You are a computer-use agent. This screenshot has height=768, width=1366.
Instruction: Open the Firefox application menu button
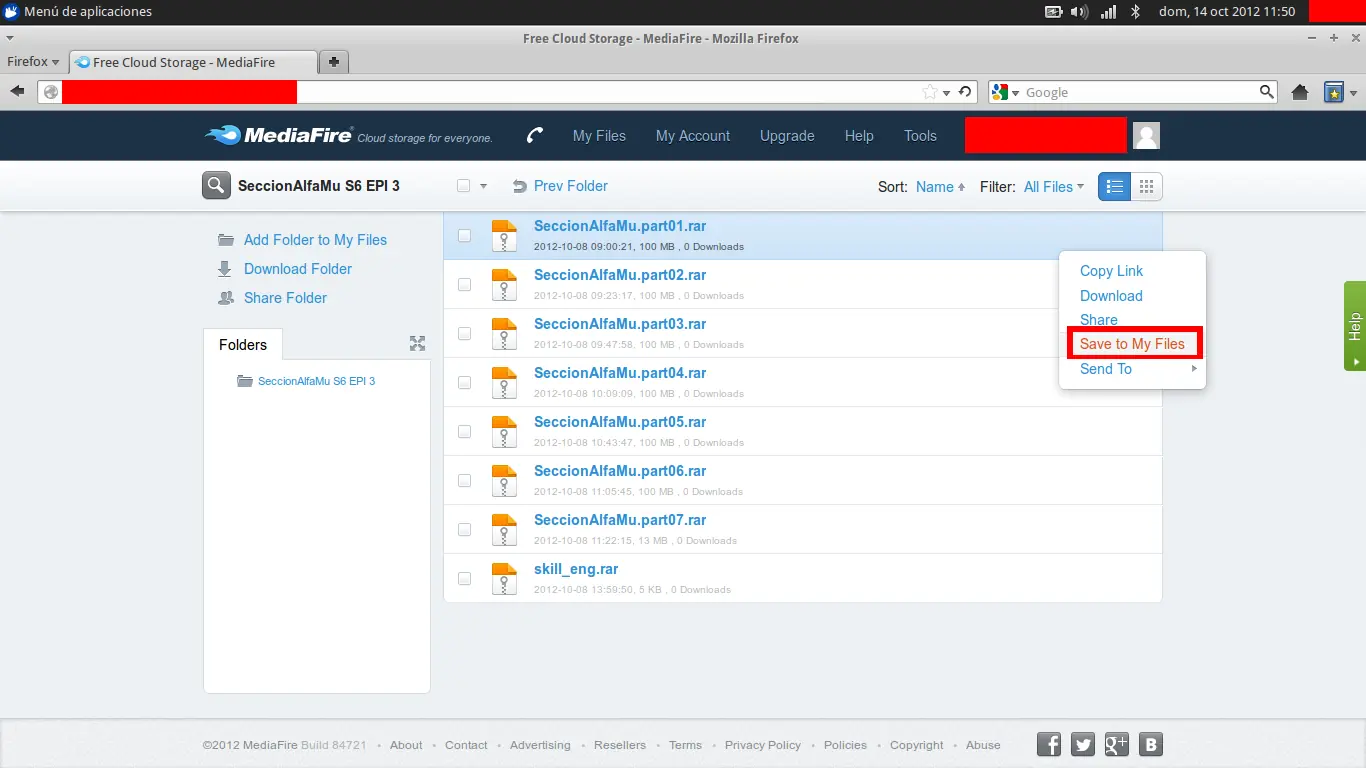click(x=33, y=62)
